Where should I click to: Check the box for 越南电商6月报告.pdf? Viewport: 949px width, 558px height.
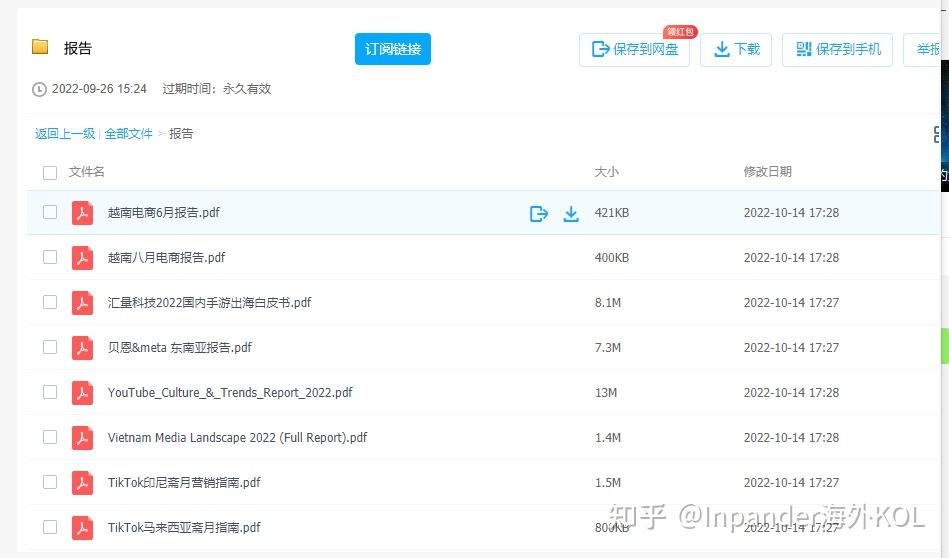click(50, 212)
